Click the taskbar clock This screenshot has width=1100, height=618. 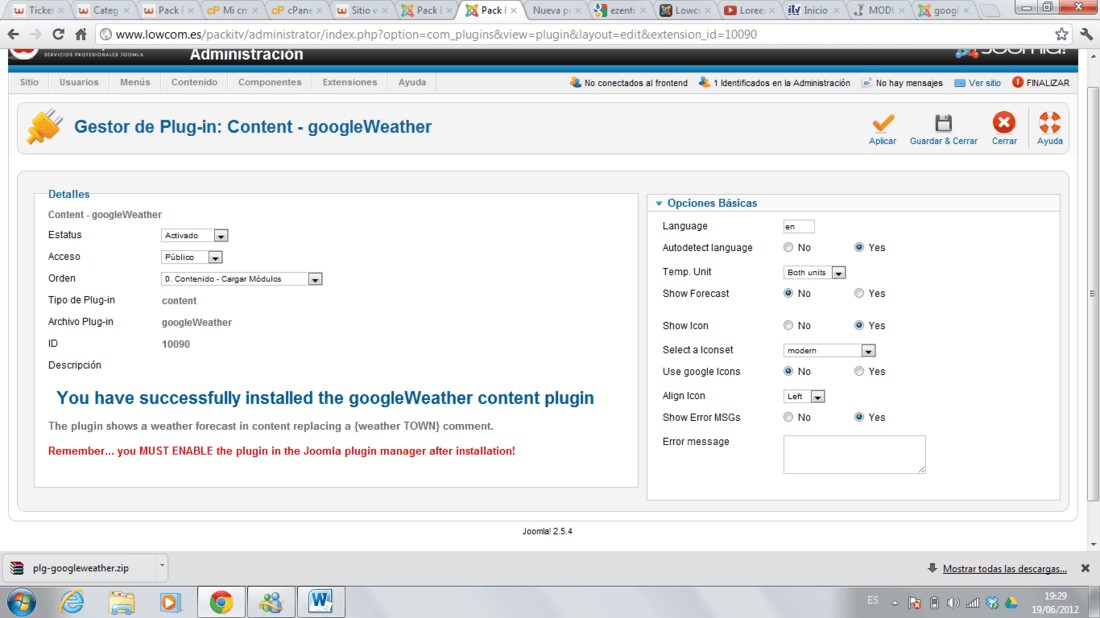point(1055,603)
